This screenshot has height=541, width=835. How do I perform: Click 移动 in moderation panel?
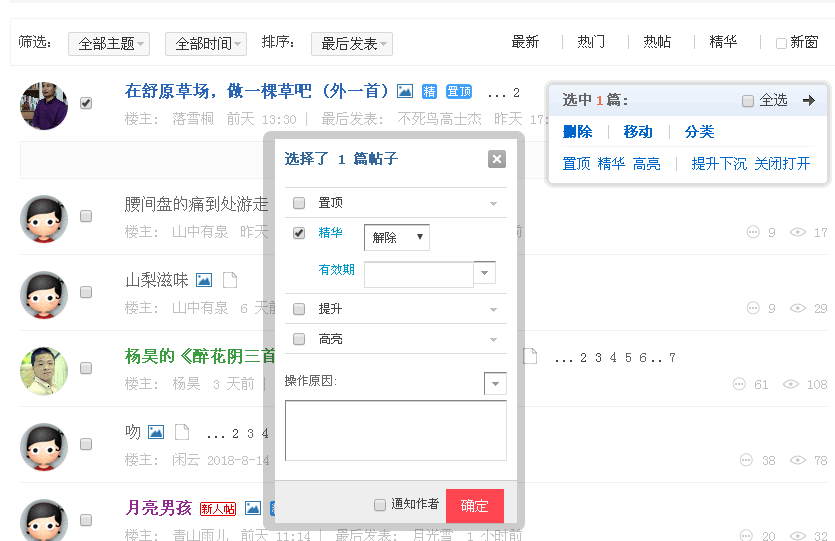[x=638, y=132]
